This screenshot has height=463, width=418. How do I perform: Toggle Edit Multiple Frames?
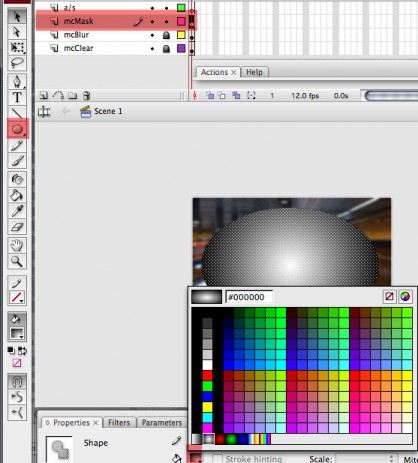coord(236,96)
